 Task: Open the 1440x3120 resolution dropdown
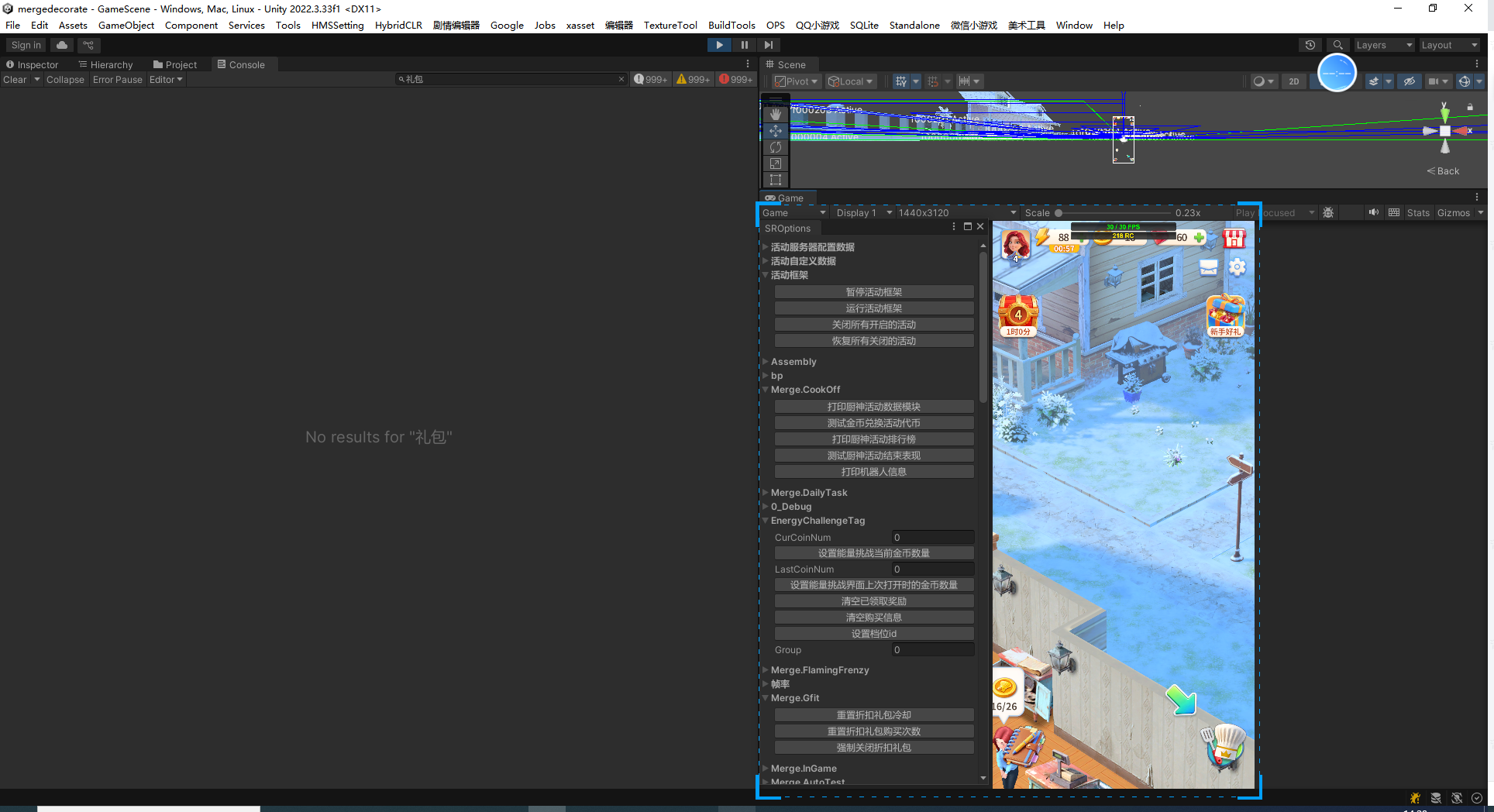click(x=956, y=212)
